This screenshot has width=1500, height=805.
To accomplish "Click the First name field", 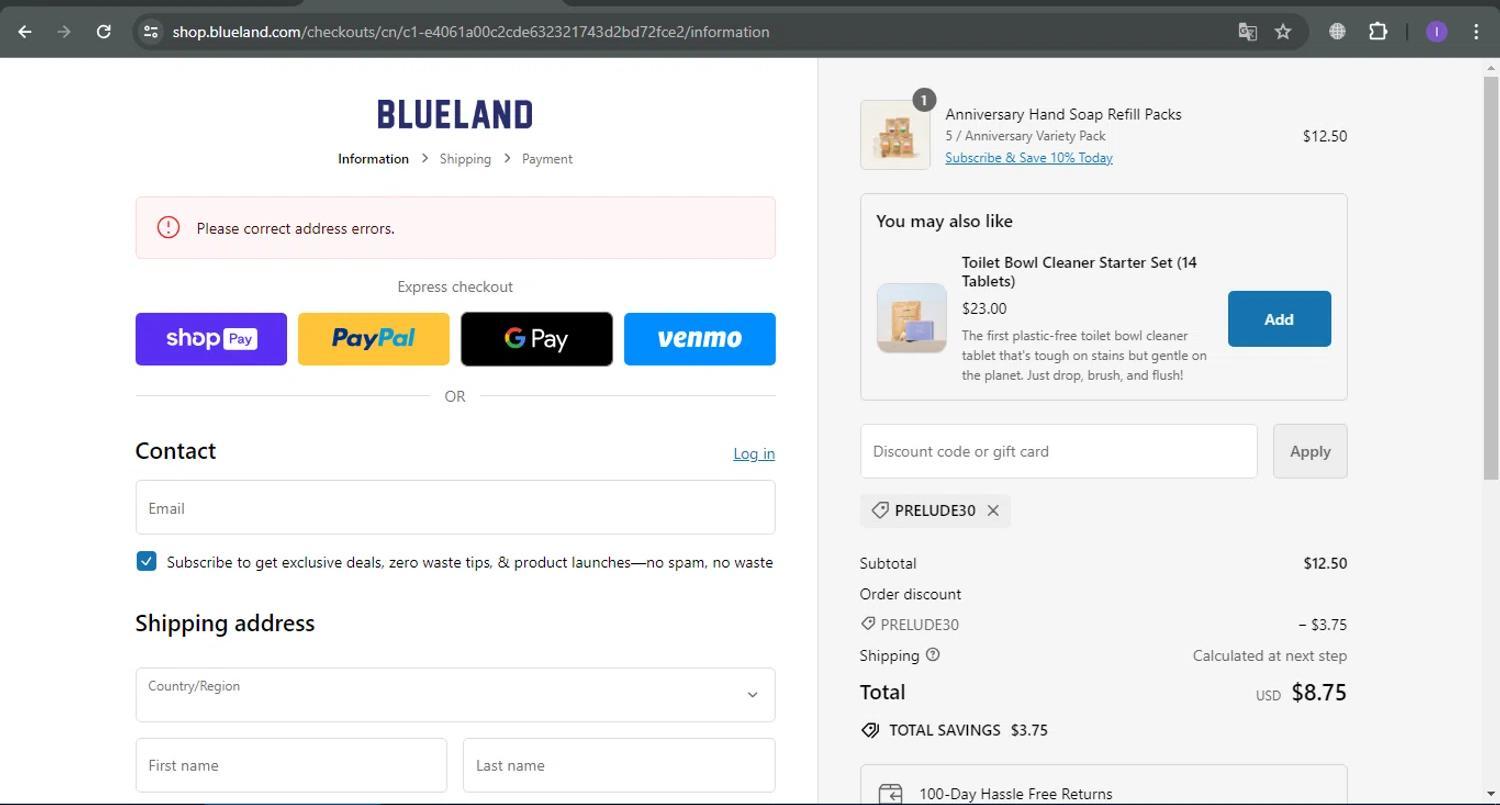I will (x=291, y=765).
